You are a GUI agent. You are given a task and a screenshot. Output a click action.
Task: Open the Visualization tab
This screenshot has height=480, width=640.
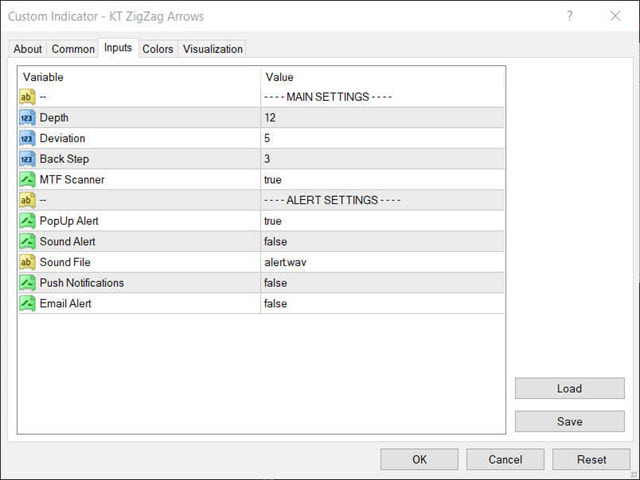212,49
